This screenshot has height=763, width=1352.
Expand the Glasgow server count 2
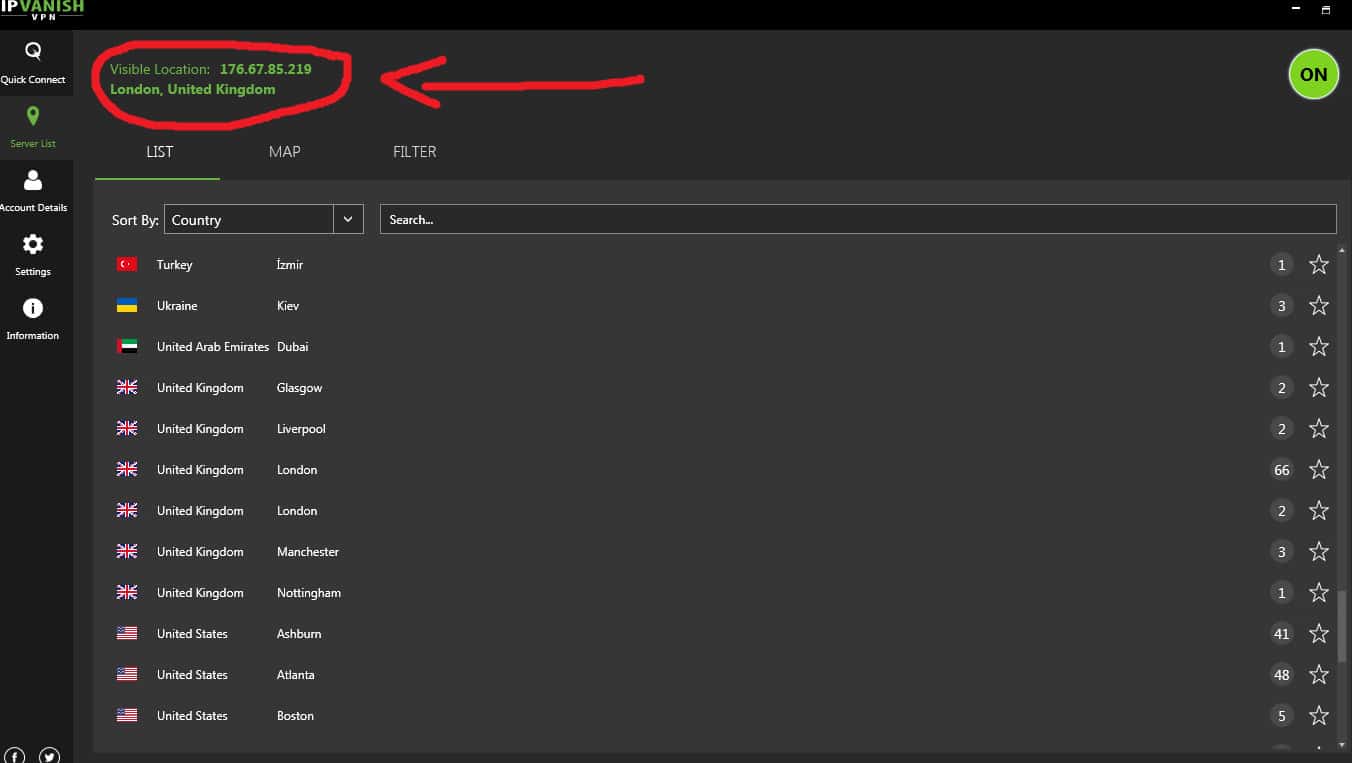1281,388
